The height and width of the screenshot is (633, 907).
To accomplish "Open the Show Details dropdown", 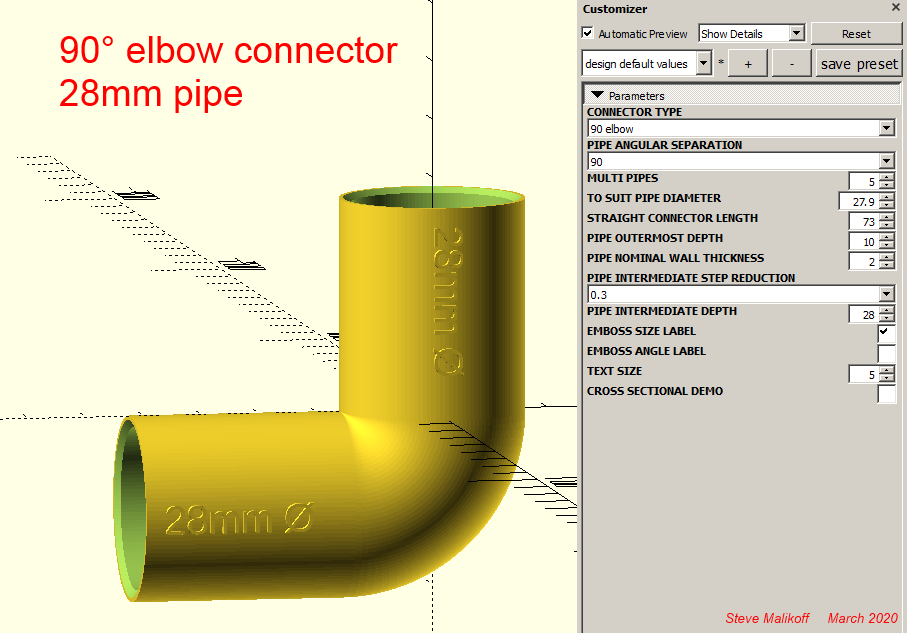I will coord(797,33).
